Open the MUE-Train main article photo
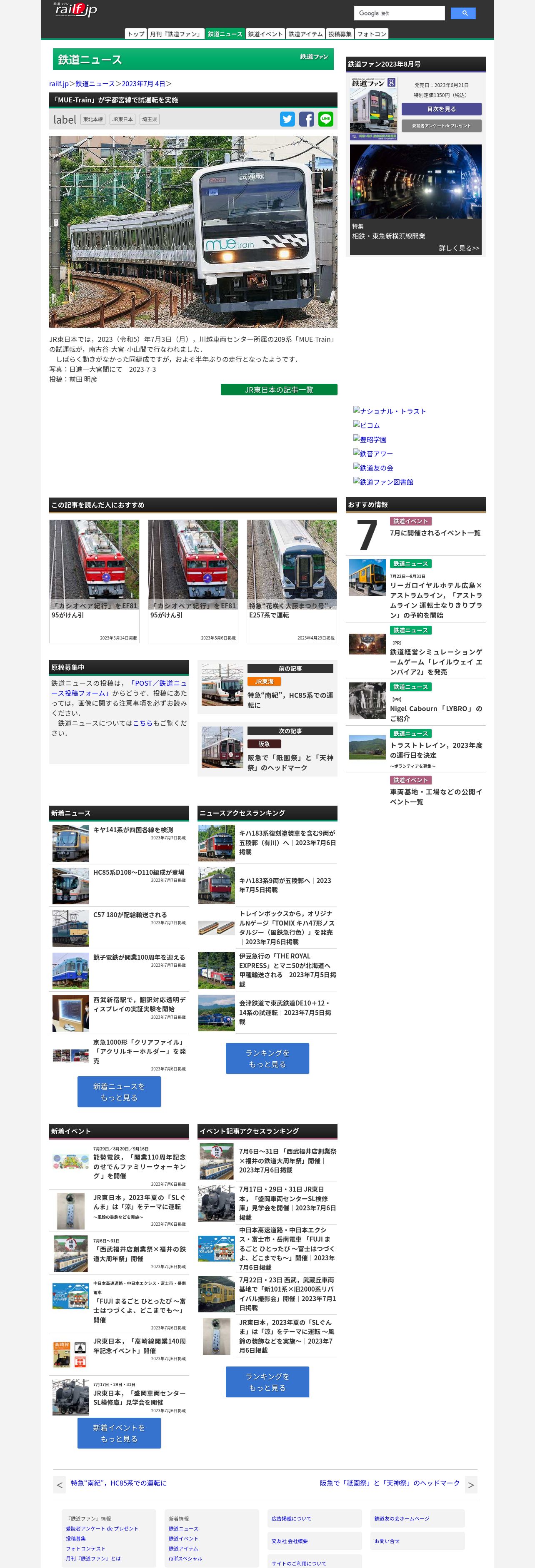This screenshot has width=535, height=1568. coord(193,232)
